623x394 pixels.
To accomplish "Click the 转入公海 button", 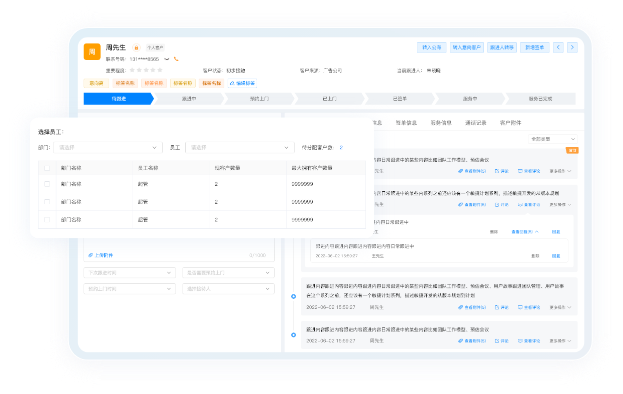I will 431,47.
